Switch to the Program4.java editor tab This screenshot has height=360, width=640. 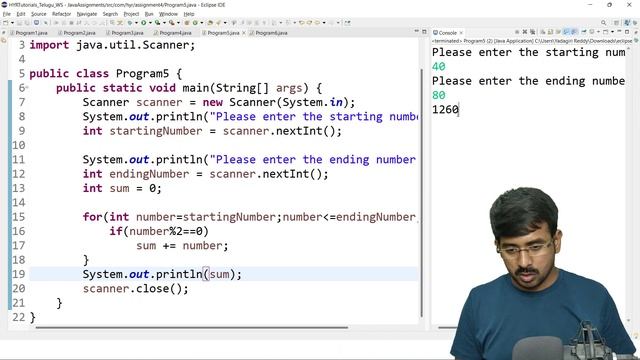[172, 33]
